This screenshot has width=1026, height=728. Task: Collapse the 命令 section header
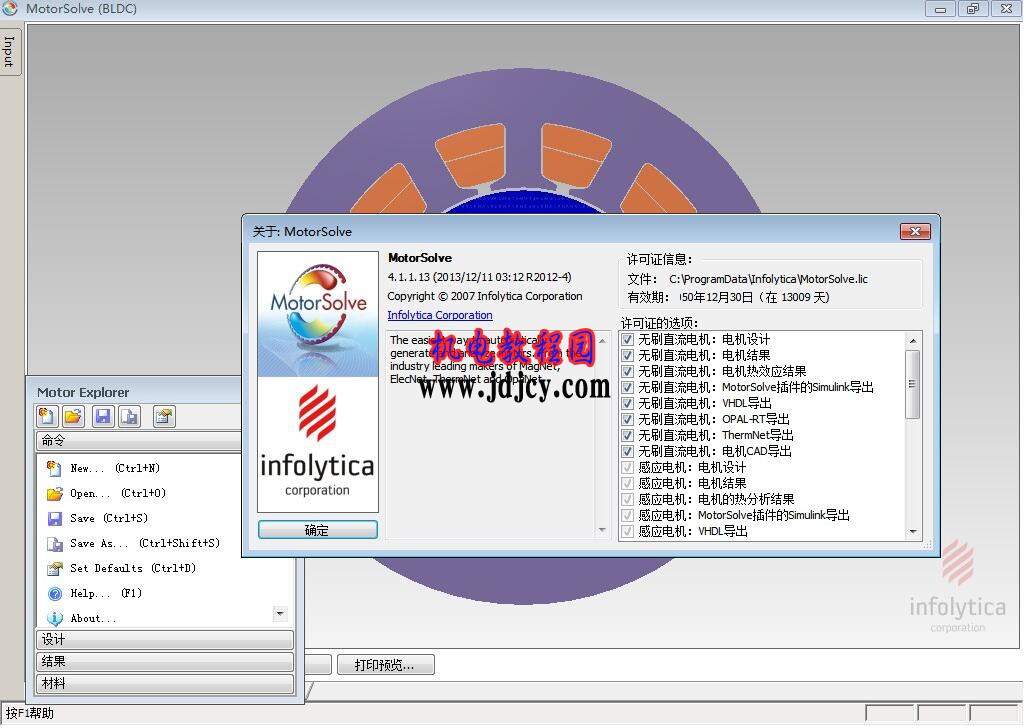pos(139,440)
